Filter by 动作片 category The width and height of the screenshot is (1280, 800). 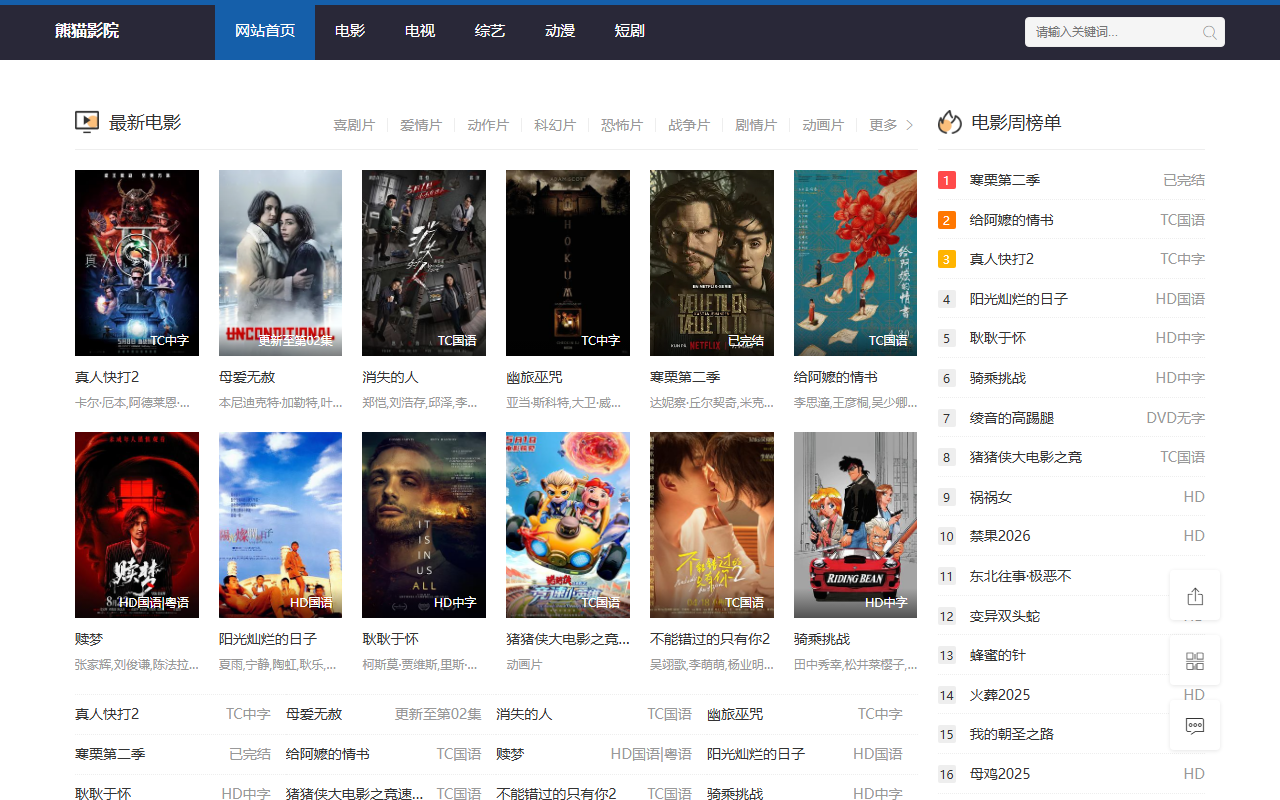click(488, 125)
